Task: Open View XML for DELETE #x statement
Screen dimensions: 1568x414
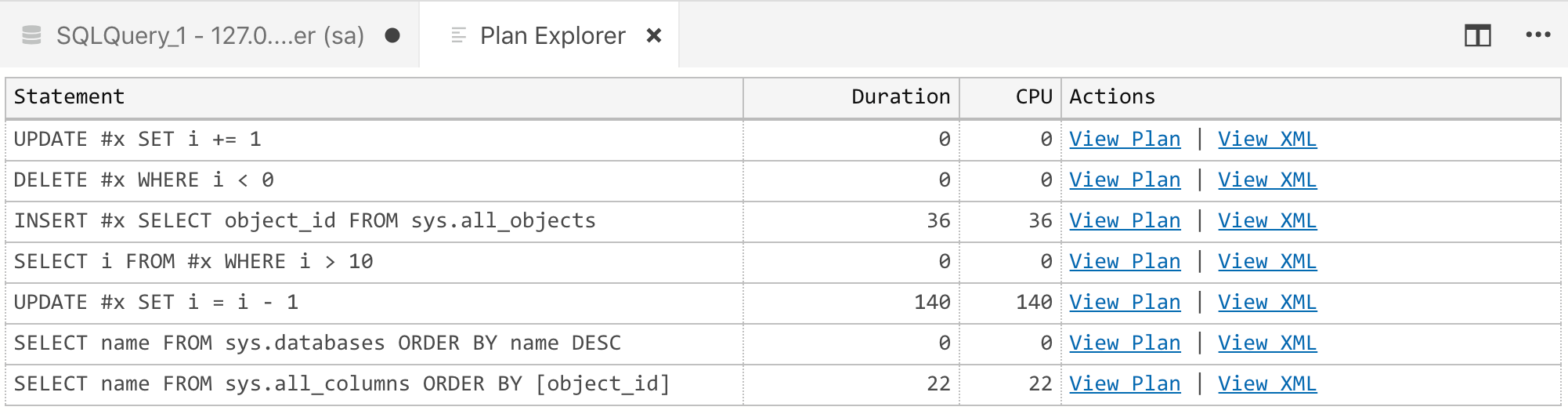Action: coord(1266,180)
